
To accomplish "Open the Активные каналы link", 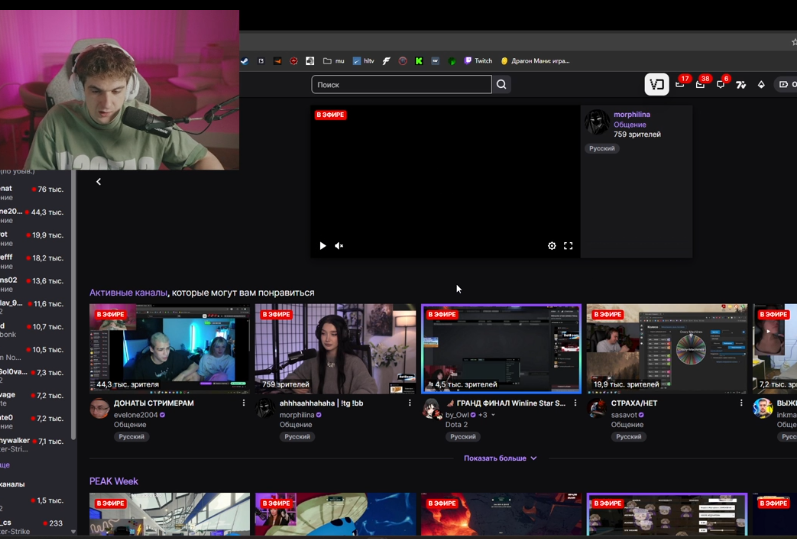I will tap(128, 292).
